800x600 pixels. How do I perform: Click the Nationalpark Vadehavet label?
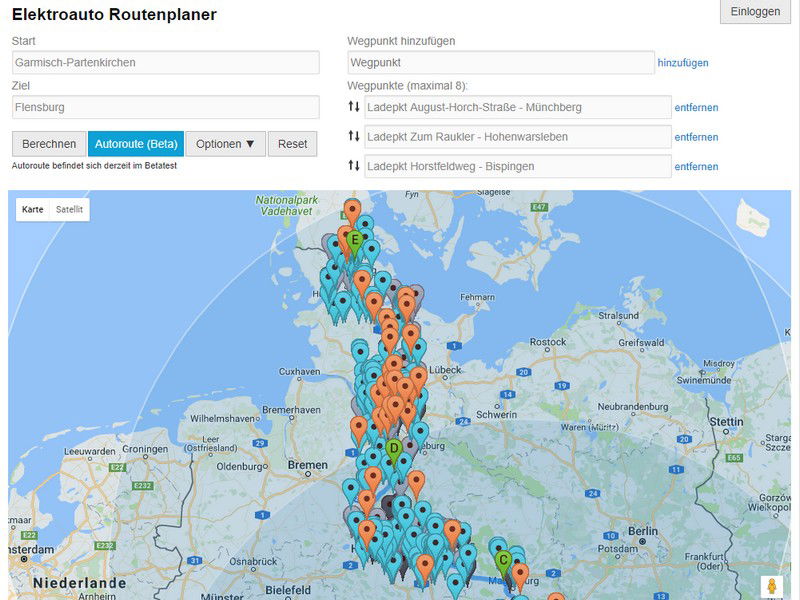[286, 205]
